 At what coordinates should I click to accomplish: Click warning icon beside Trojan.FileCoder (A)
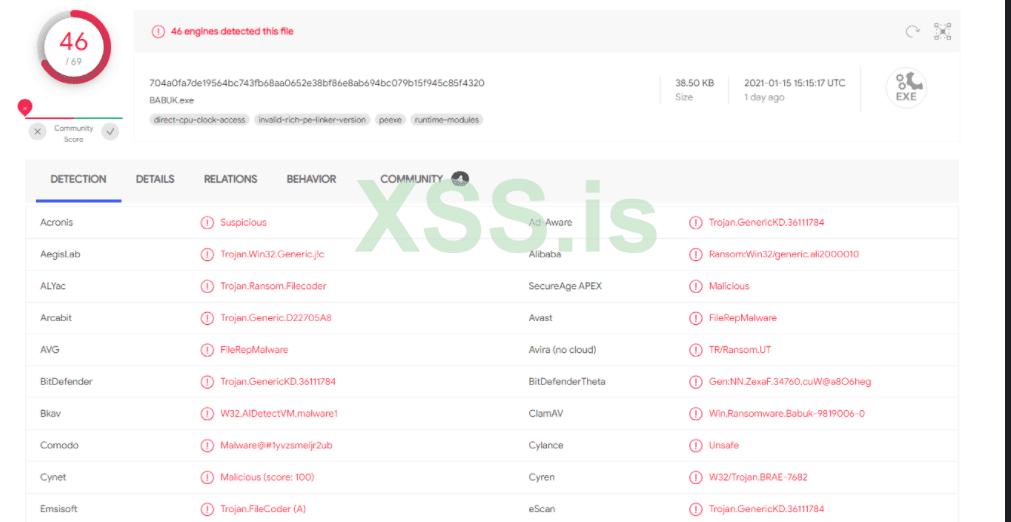tap(207, 508)
